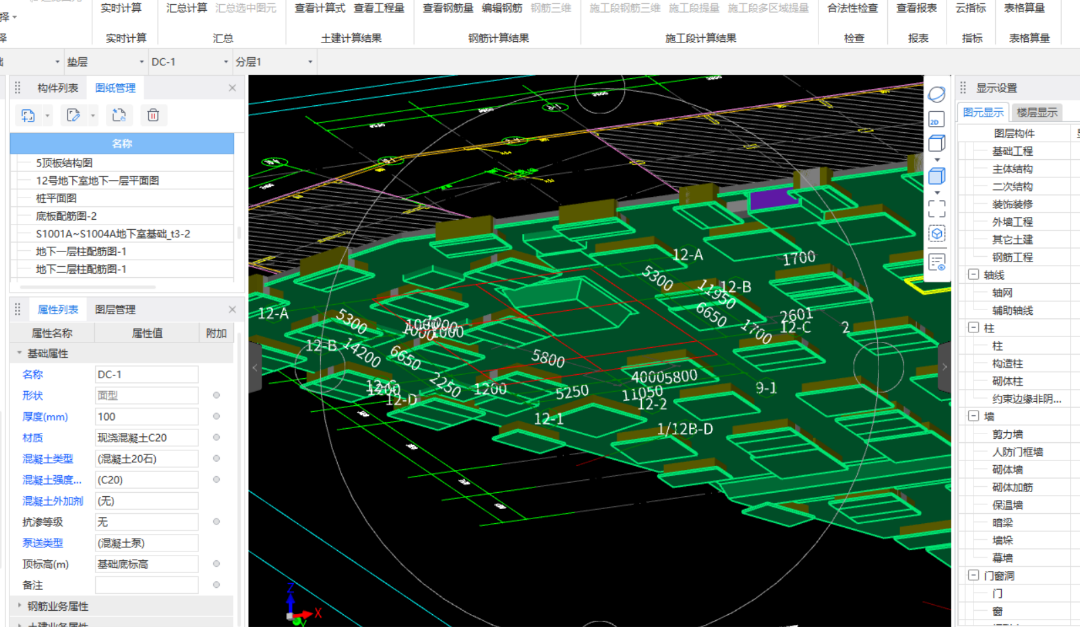Toggle 附加 option for 材质 row

click(x=216, y=438)
